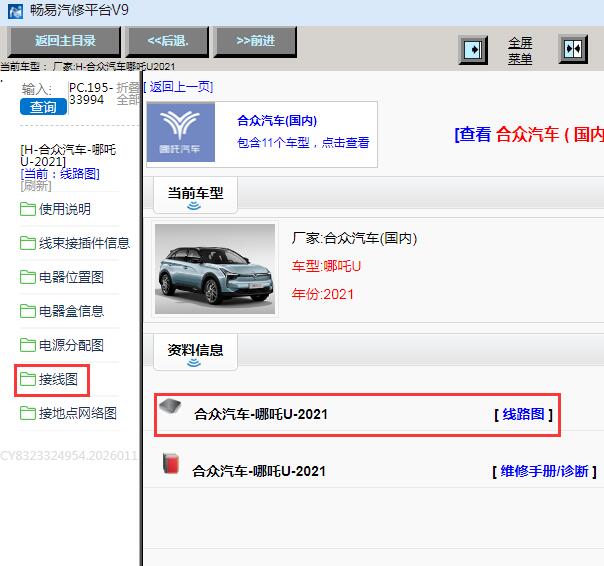Select the 电器盒信息 tree item

(x=71, y=311)
